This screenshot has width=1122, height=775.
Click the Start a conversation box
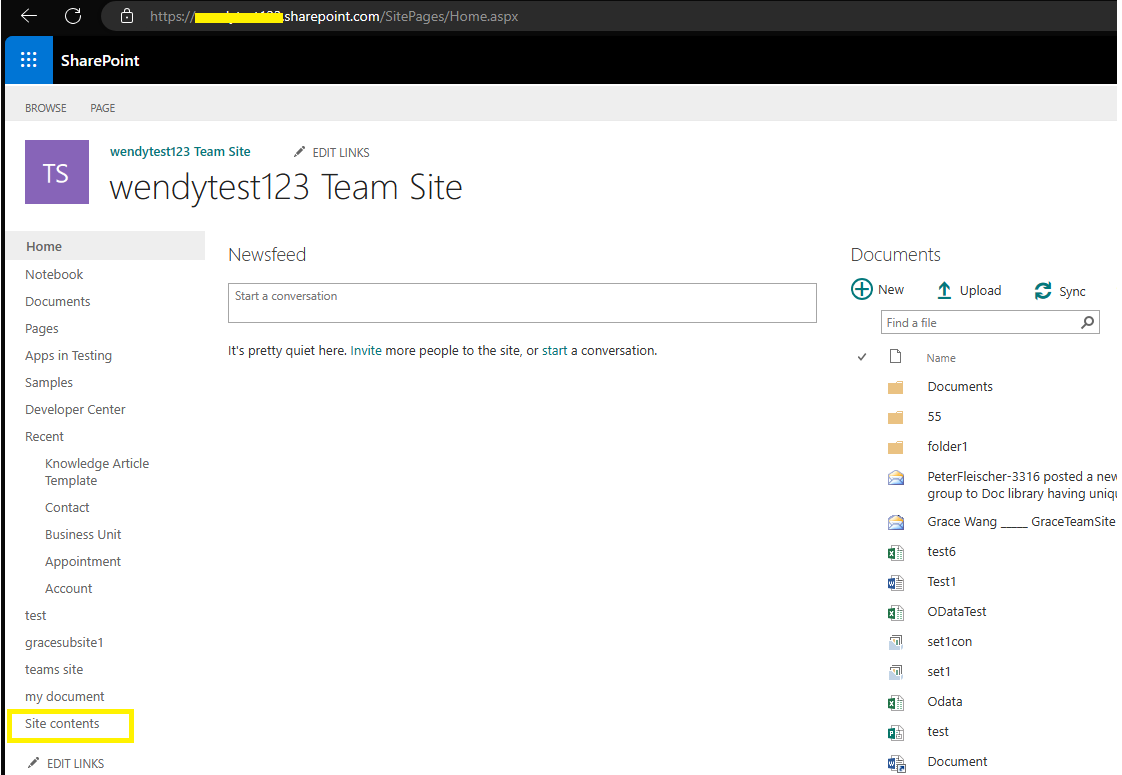[x=522, y=303]
